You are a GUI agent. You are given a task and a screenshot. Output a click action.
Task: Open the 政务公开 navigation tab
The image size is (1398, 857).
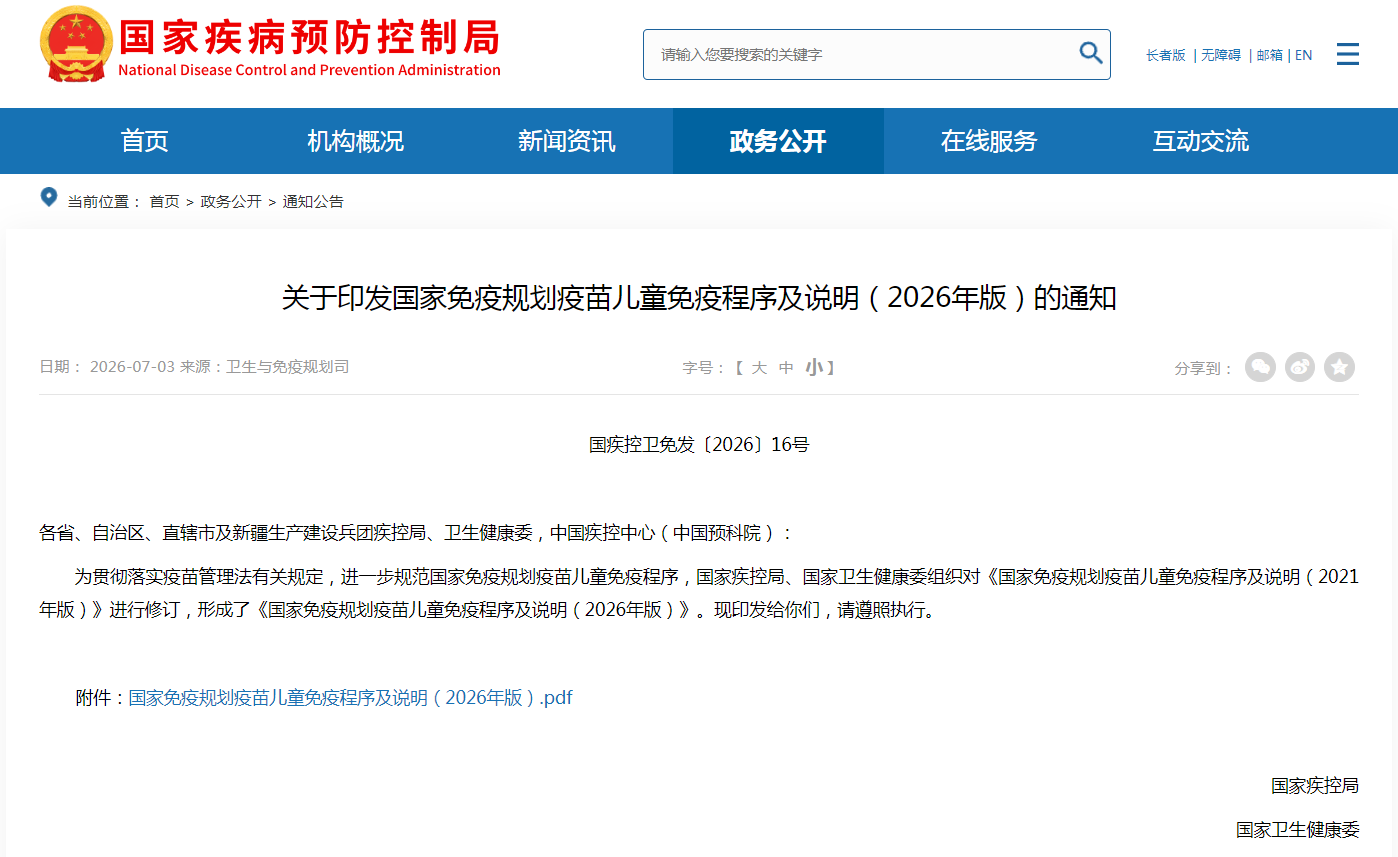click(x=778, y=141)
